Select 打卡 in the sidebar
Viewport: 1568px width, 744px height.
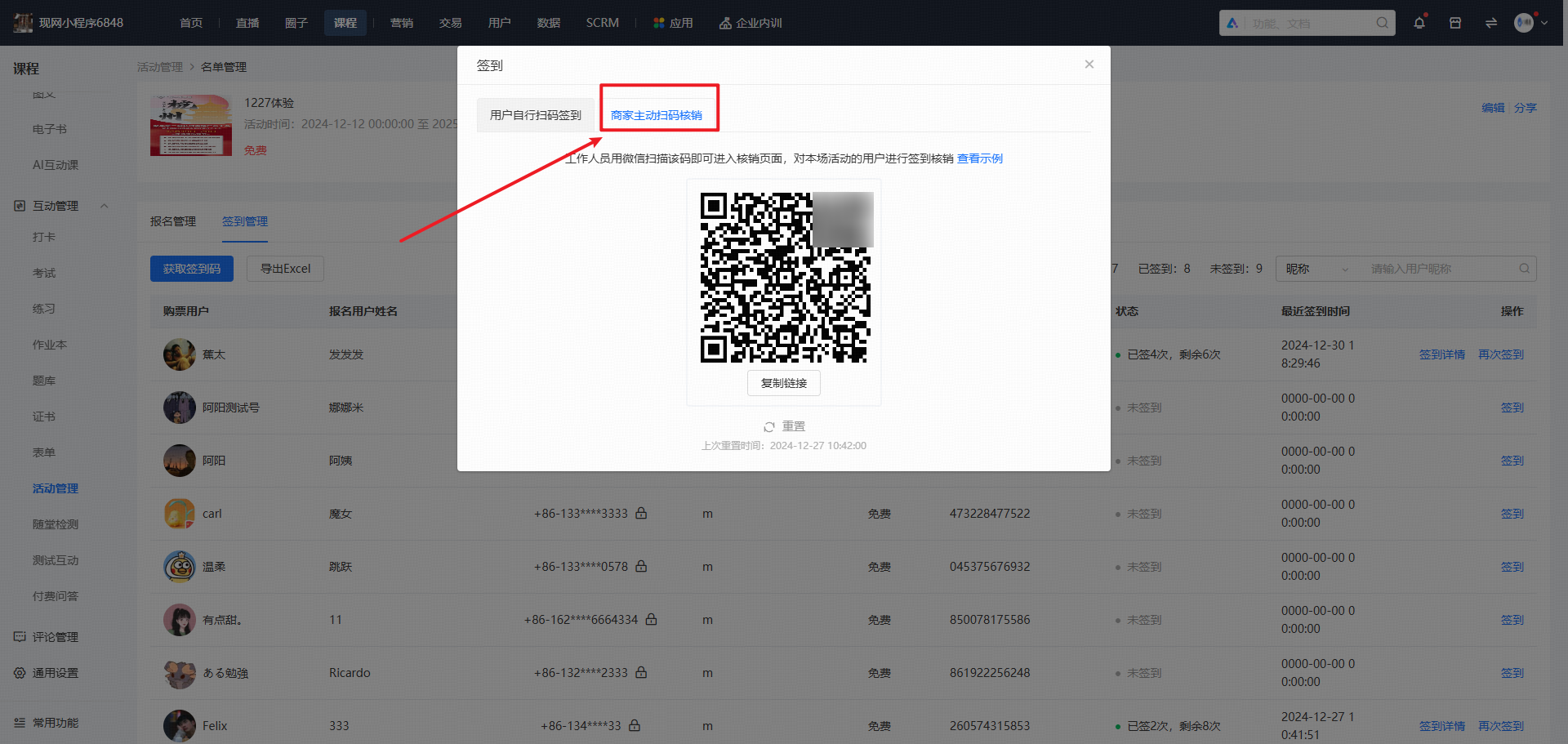[x=44, y=237]
